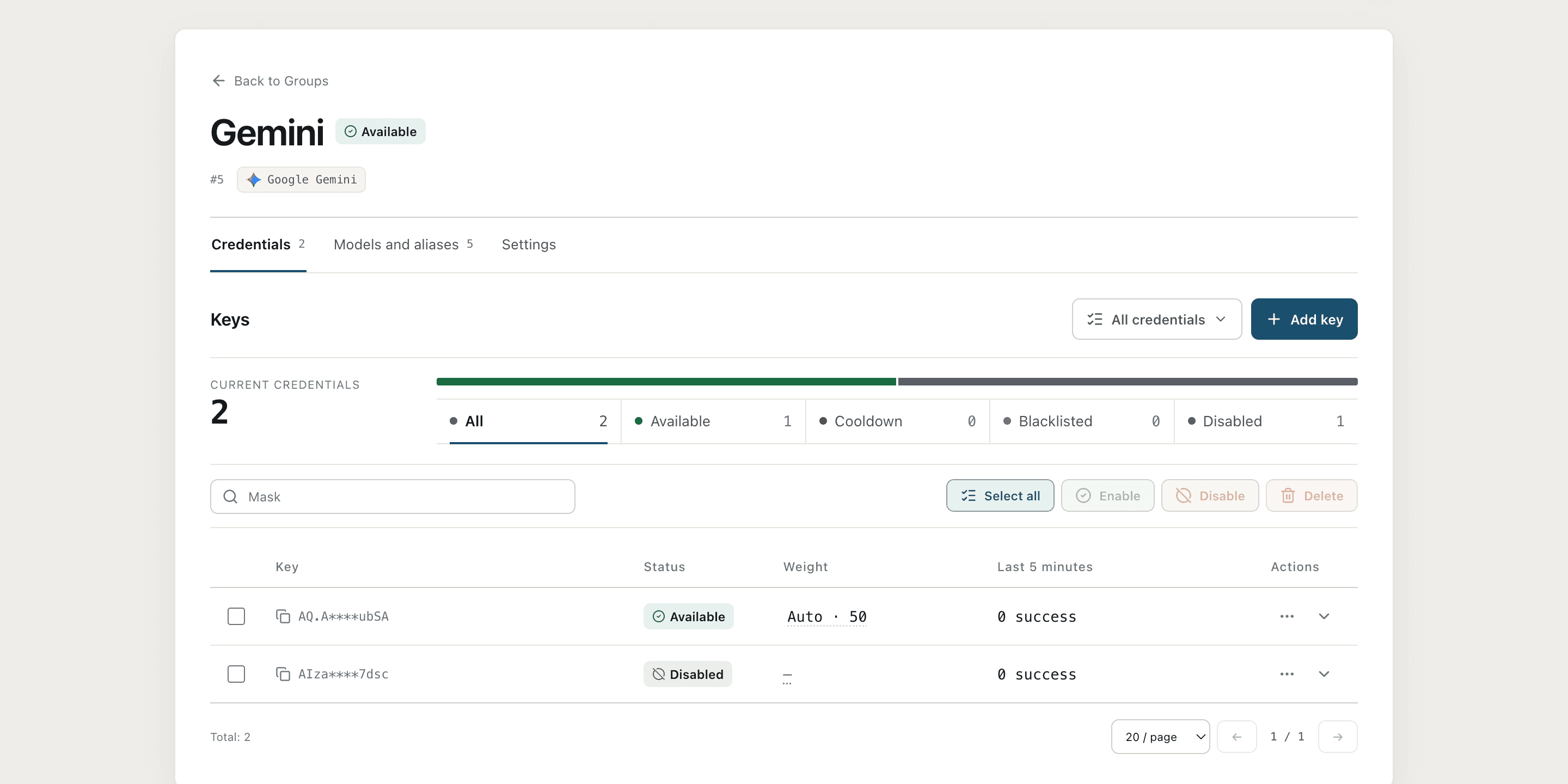1568x784 pixels.
Task: Focus the Mask search field
Action: [393, 496]
